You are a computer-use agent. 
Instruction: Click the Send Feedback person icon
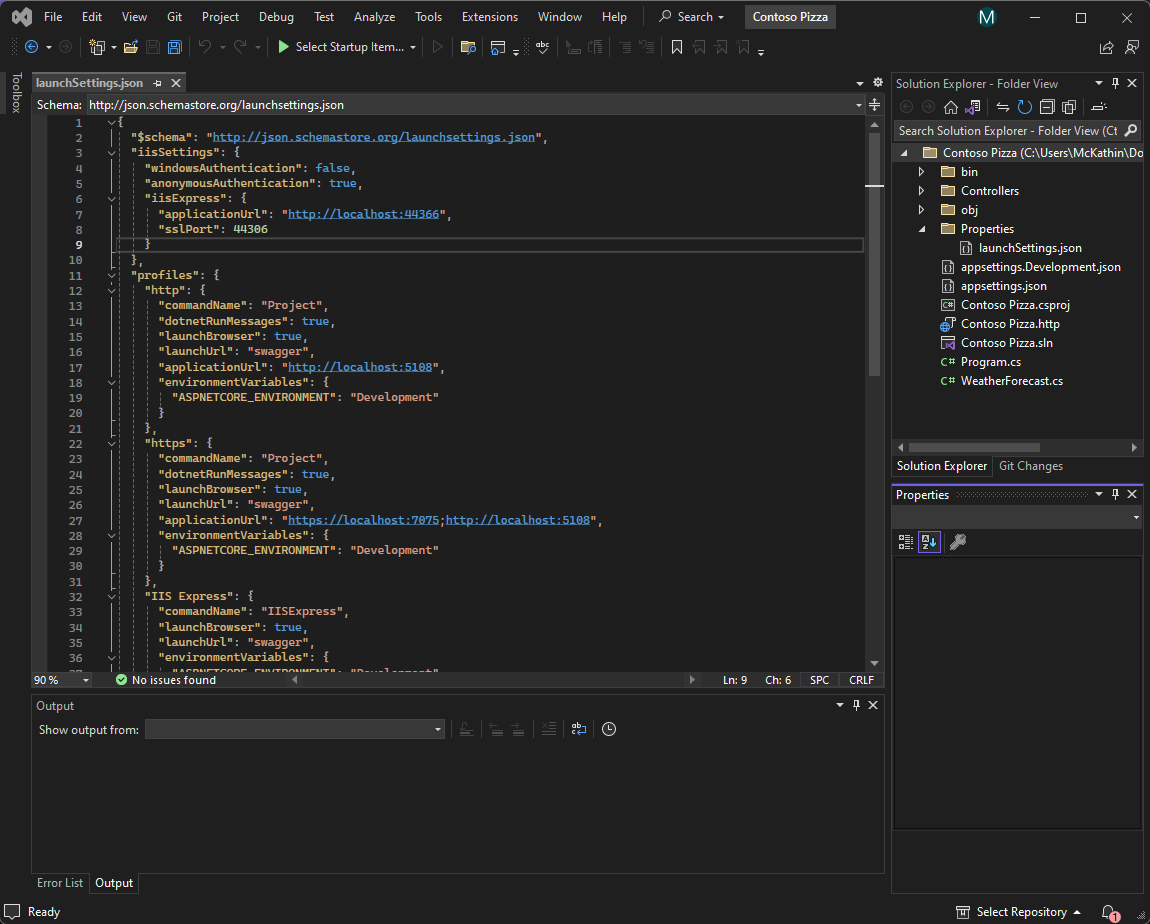(1132, 47)
